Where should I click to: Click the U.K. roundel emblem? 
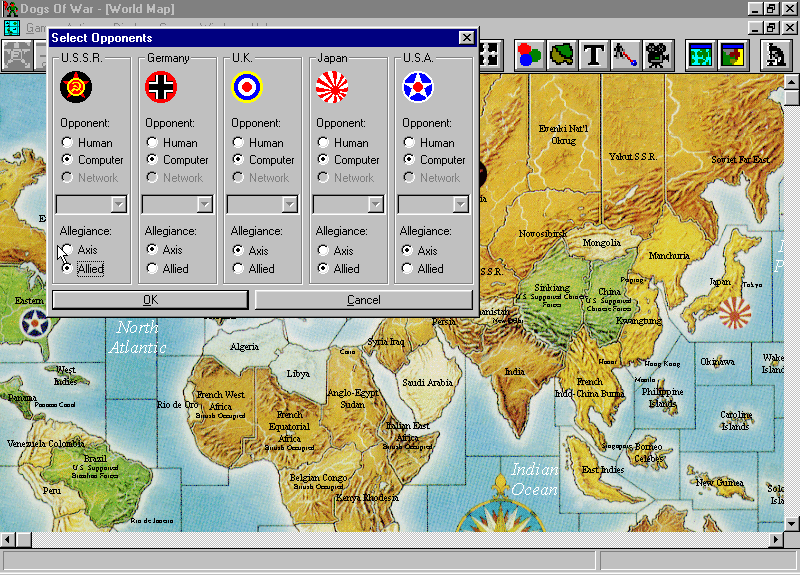247,87
